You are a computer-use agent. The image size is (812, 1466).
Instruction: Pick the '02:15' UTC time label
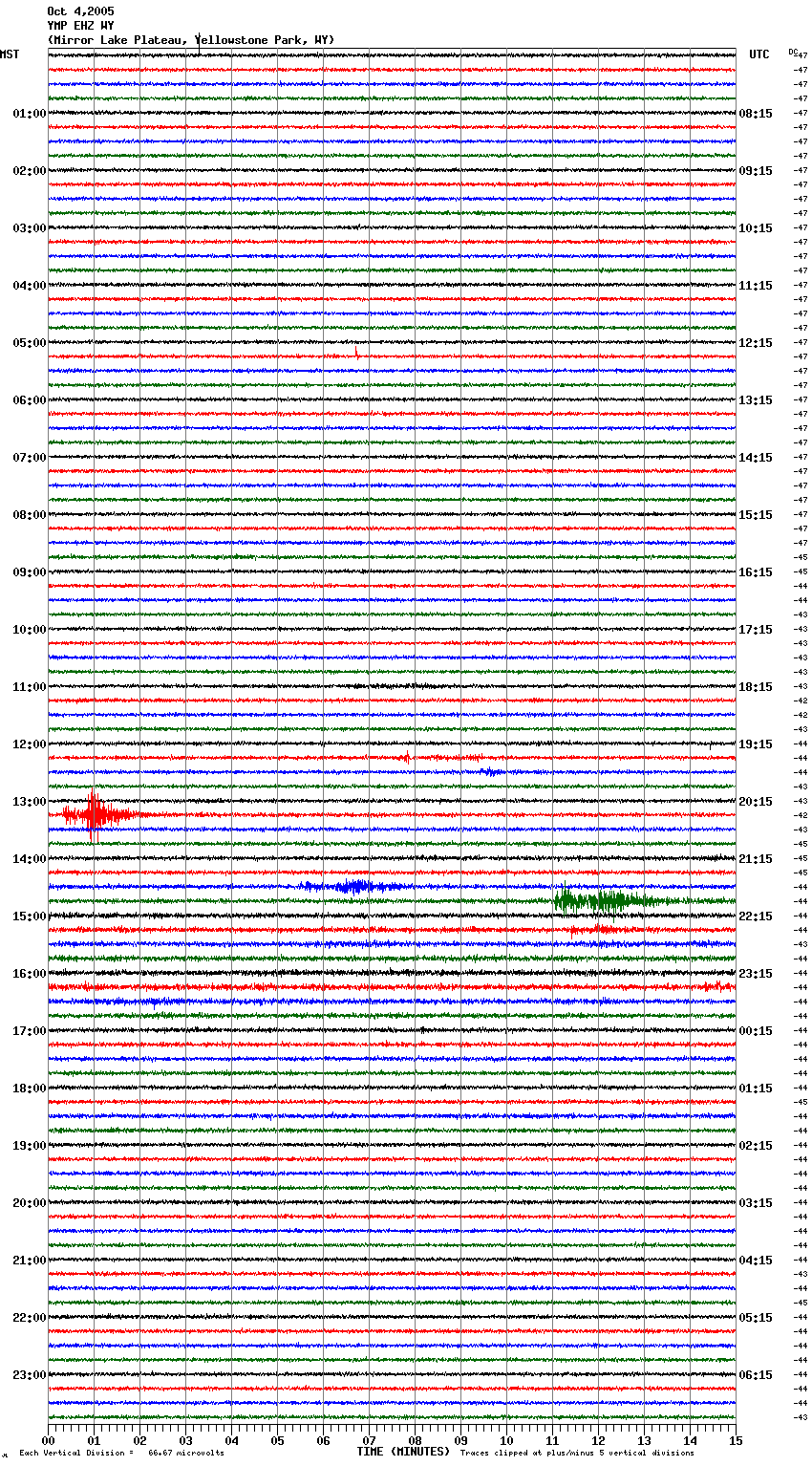tap(756, 1146)
